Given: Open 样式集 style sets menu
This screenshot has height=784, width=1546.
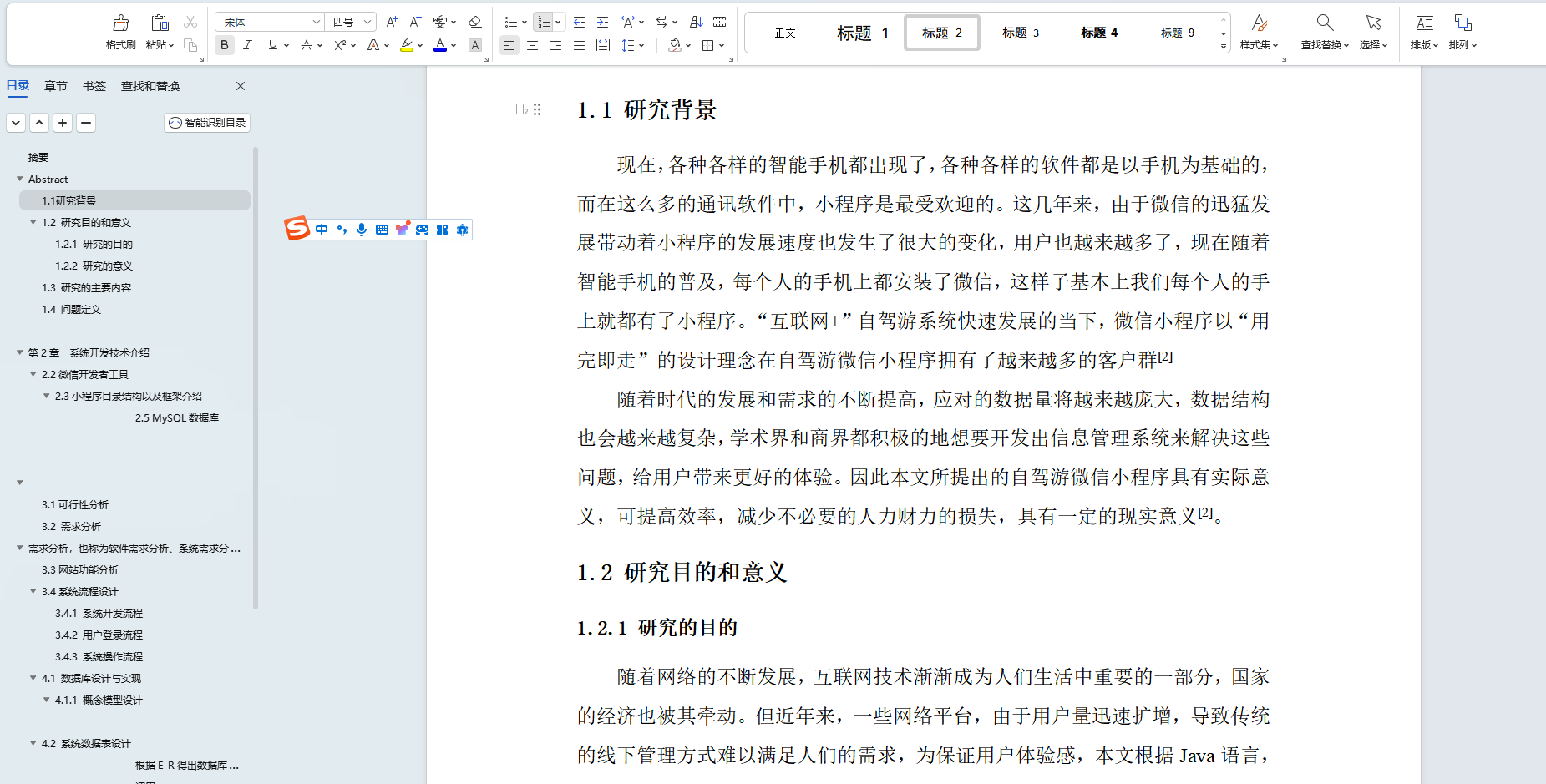Looking at the screenshot, I should (x=1259, y=32).
